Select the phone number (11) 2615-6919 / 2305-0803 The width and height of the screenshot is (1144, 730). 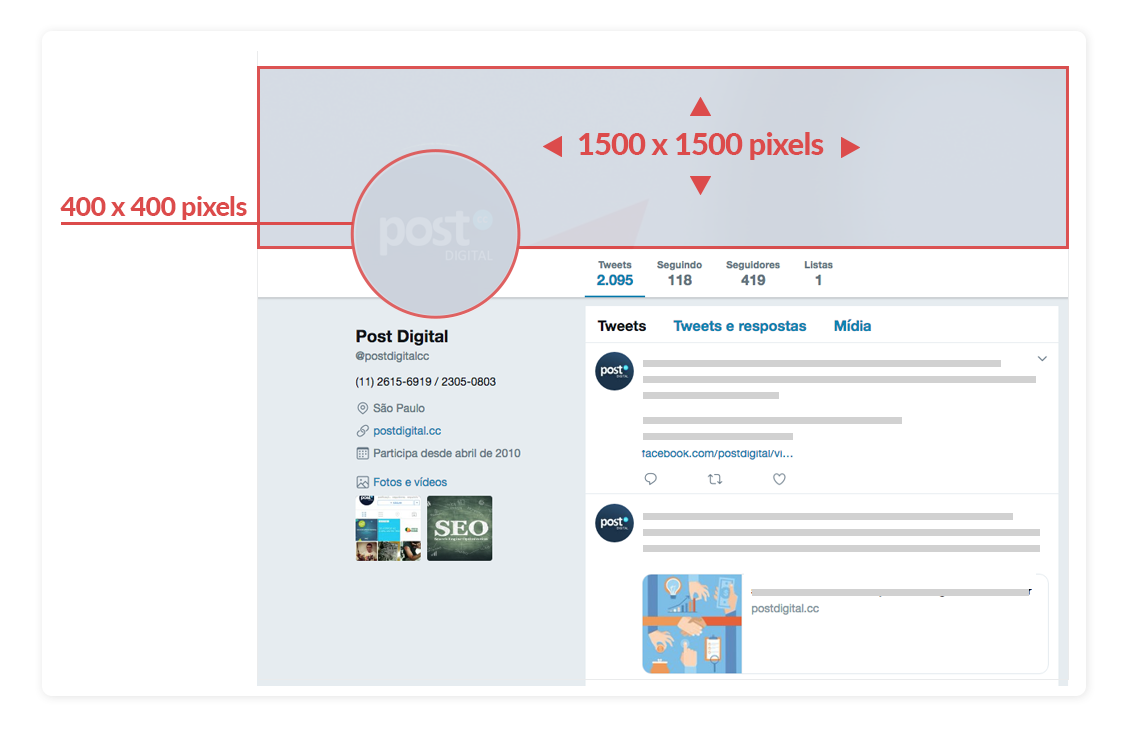point(425,381)
